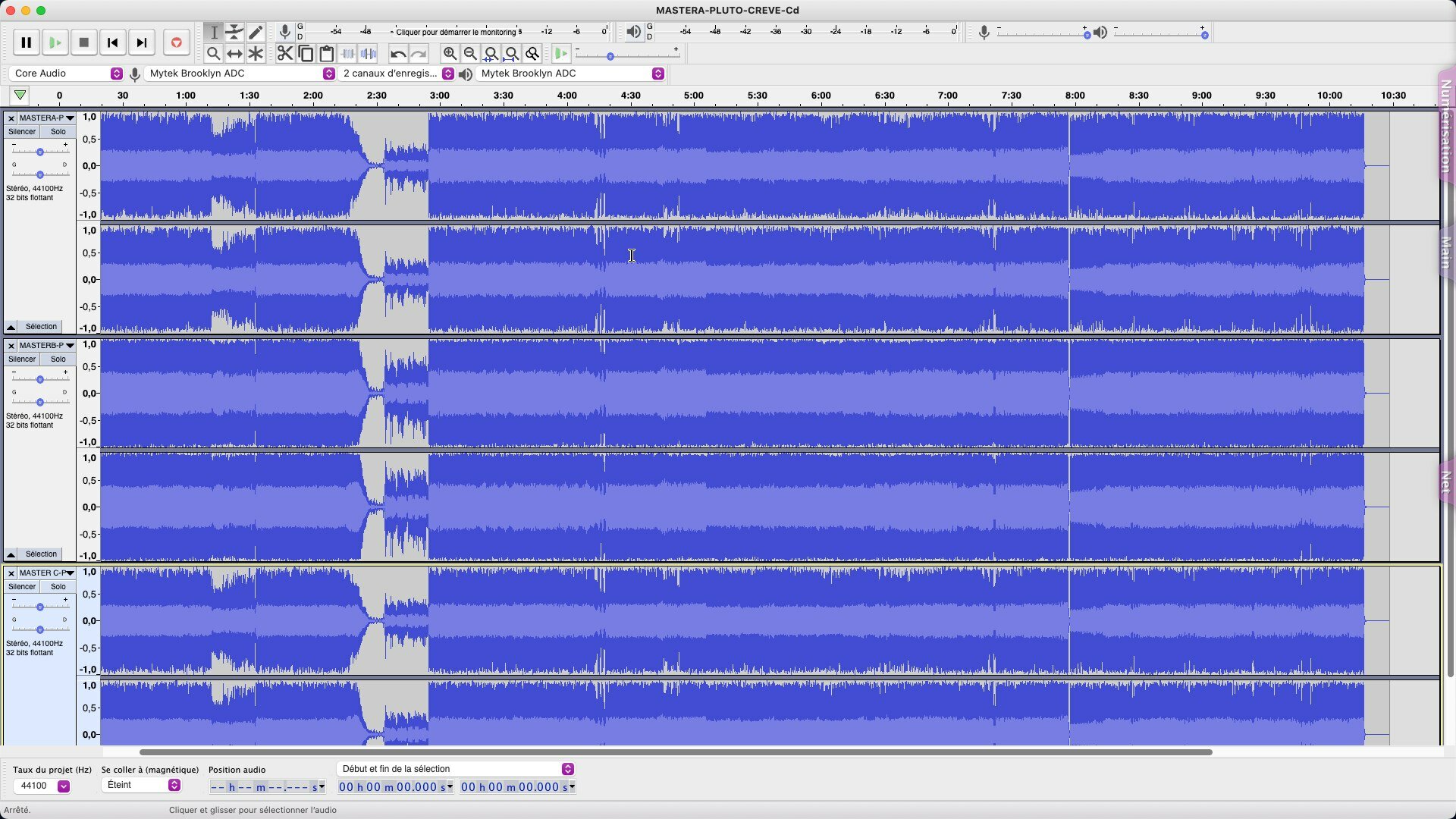This screenshot has height=819, width=1456.
Task: Open recording device Mytek Brooklyn ADC dropdown
Action: 240,74
